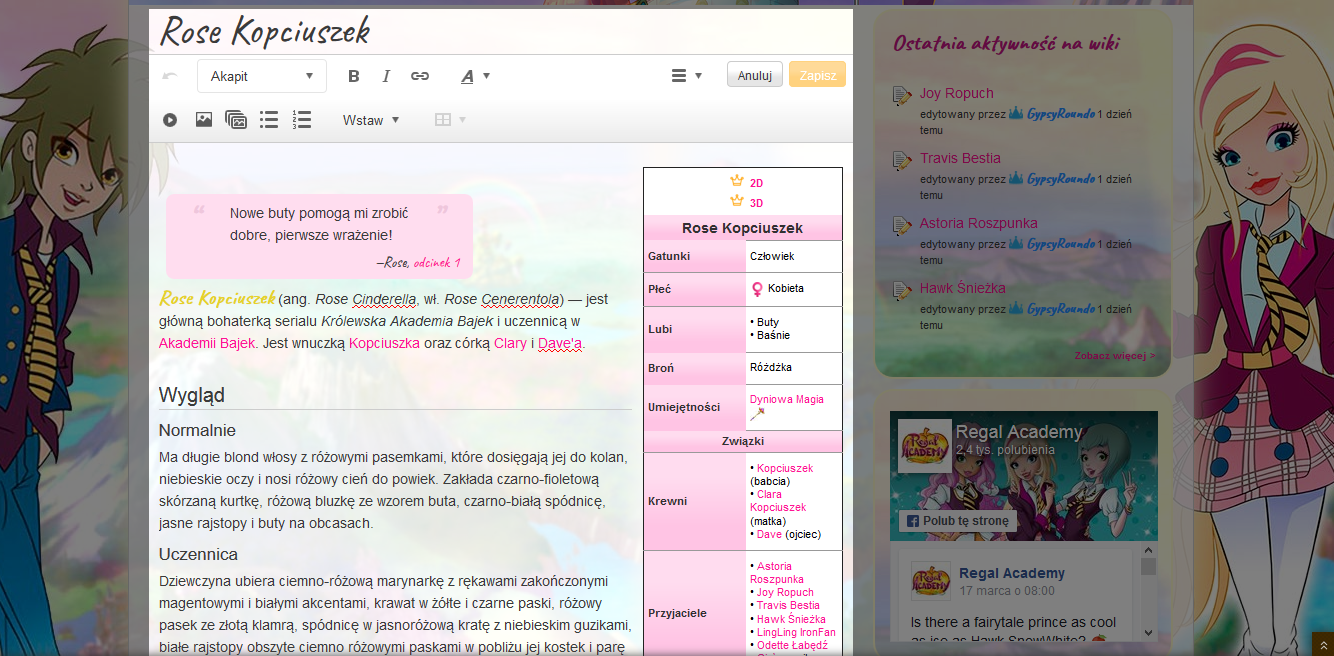The height and width of the screenshot is (656, 1334).
Task: Click the Buty entry in the Lubi row
Action: coord(768,323)
